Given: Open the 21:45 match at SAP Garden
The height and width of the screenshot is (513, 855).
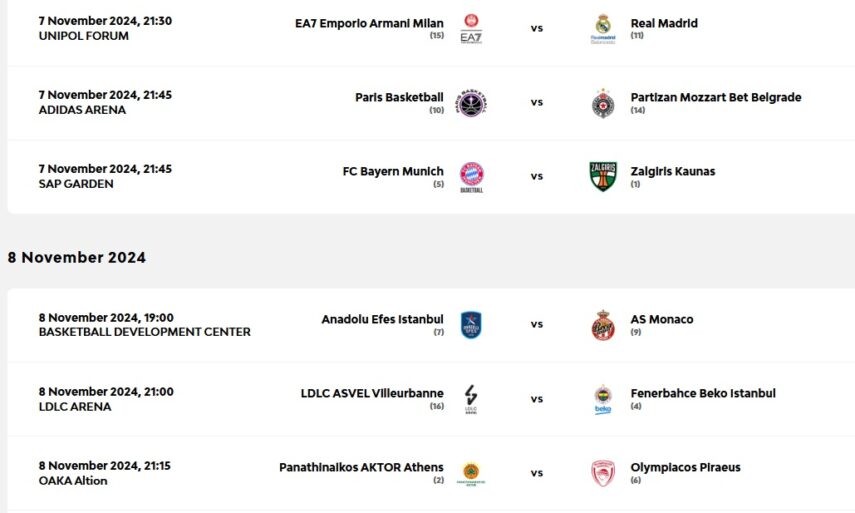Looking at the screenshot, I should tap(105, 176).
